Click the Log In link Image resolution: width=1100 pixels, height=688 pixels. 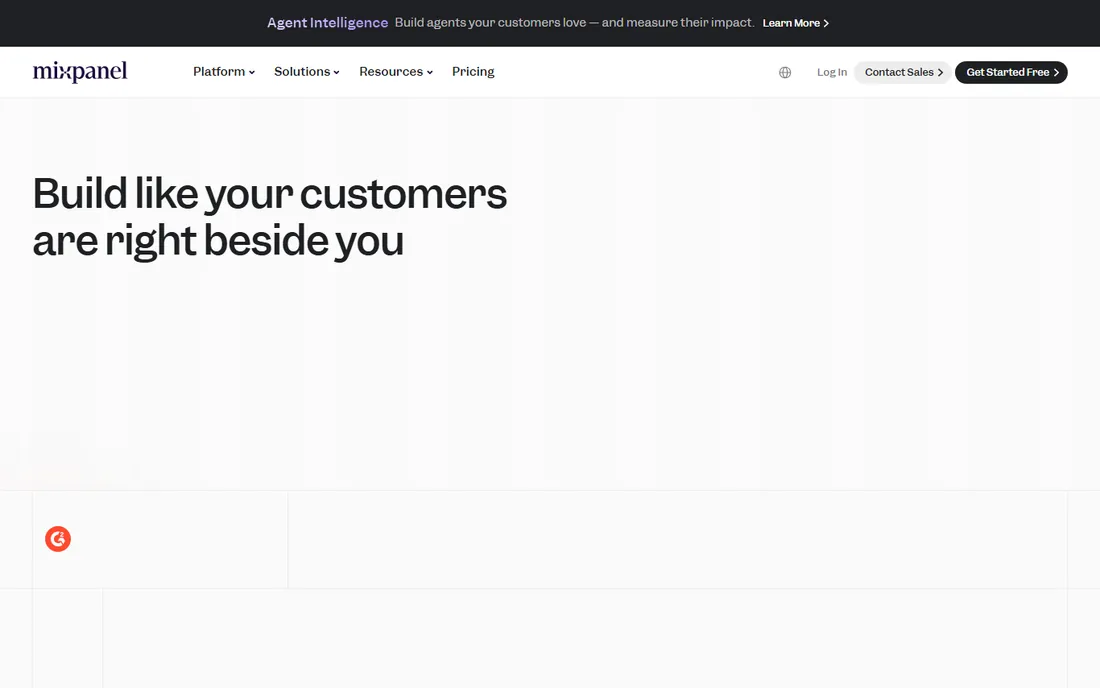tap(831, 72)
